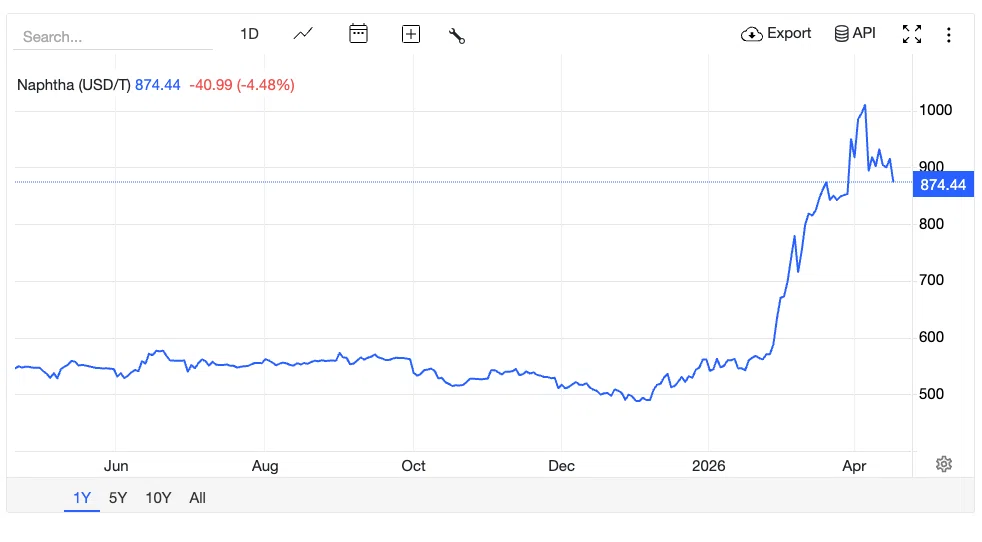Open the API database icon
The image size is (982, 542).
pyautogui.click(x=842, y=33)
